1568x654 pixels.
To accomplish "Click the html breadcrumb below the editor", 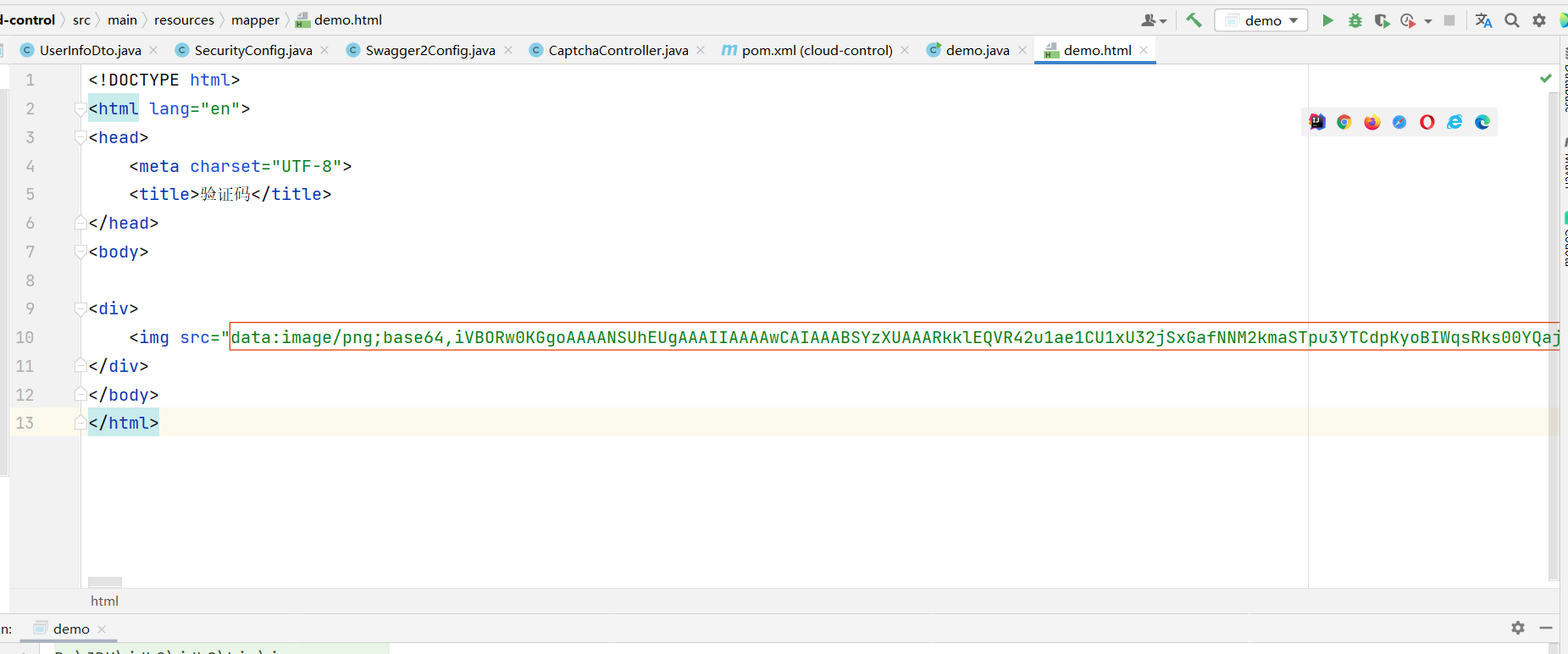I will (x=104, y=601).
